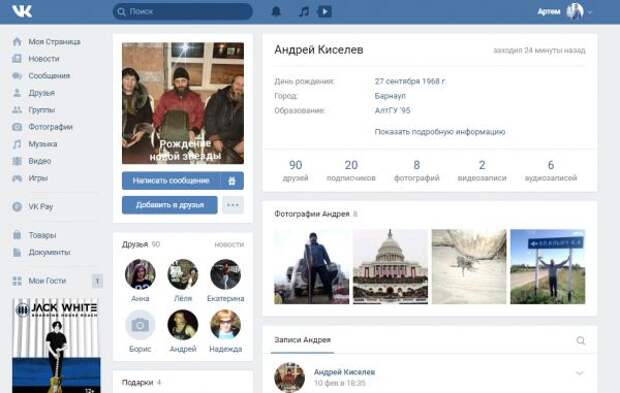Click the home icon beside Моя Страница

(x=17, y=42)
